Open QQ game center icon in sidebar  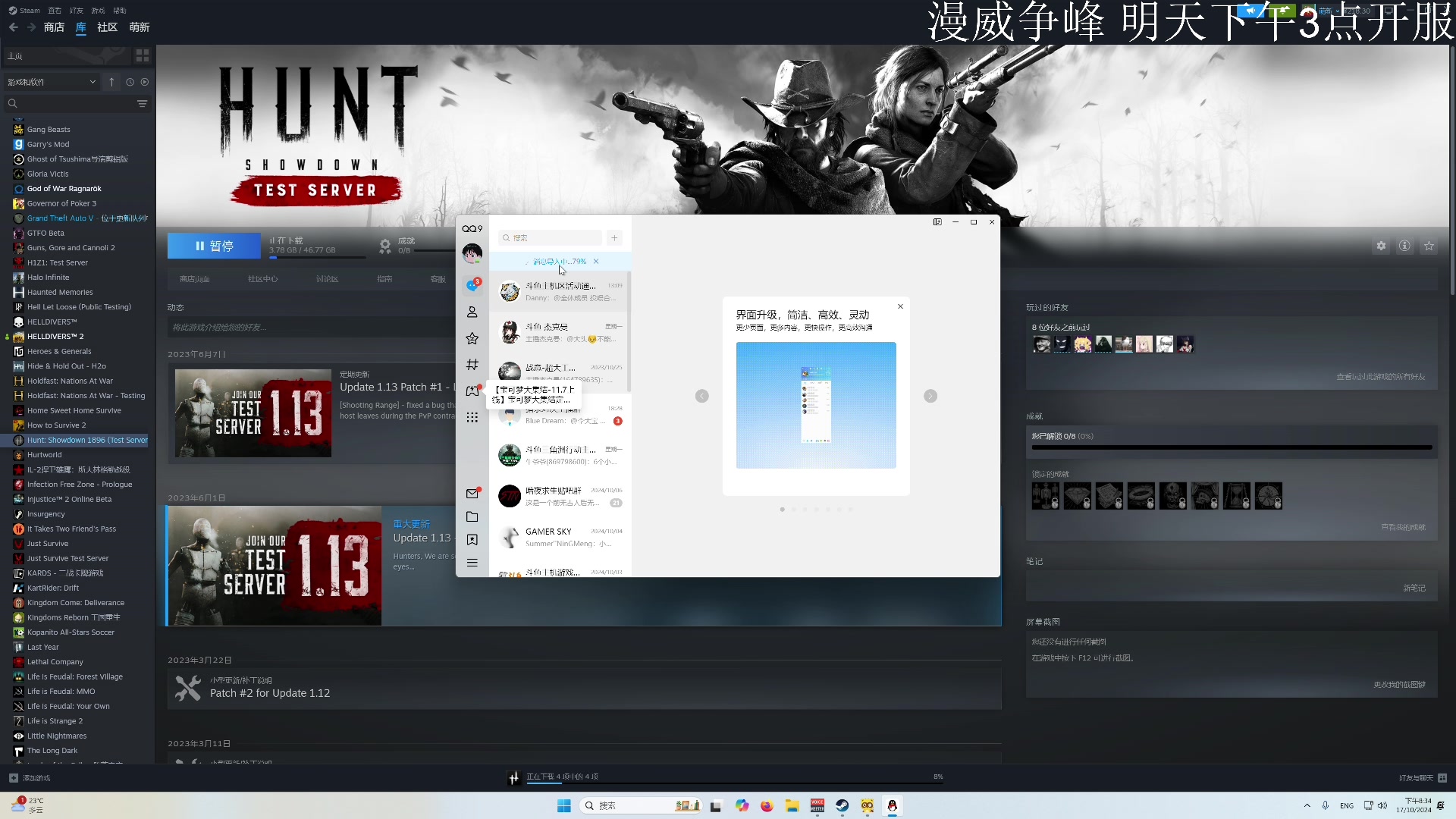472,391
